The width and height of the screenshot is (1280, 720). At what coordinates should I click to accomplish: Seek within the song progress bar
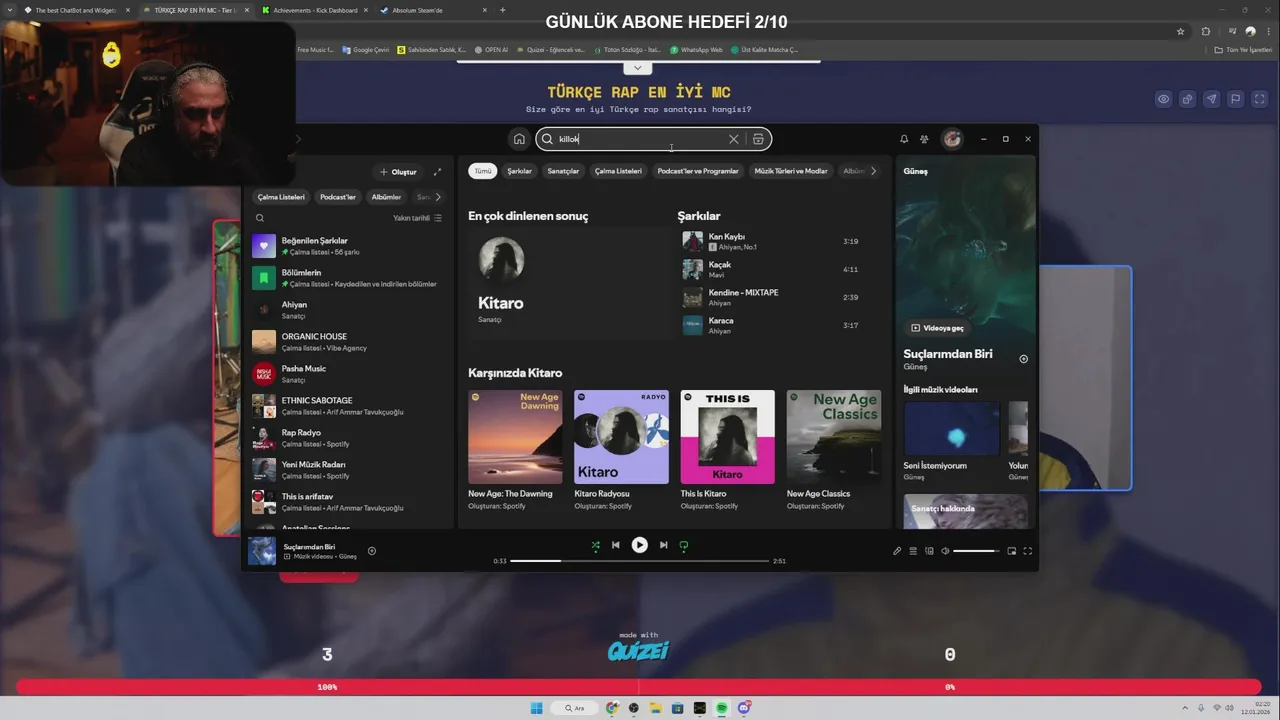[x=639, y=561]
